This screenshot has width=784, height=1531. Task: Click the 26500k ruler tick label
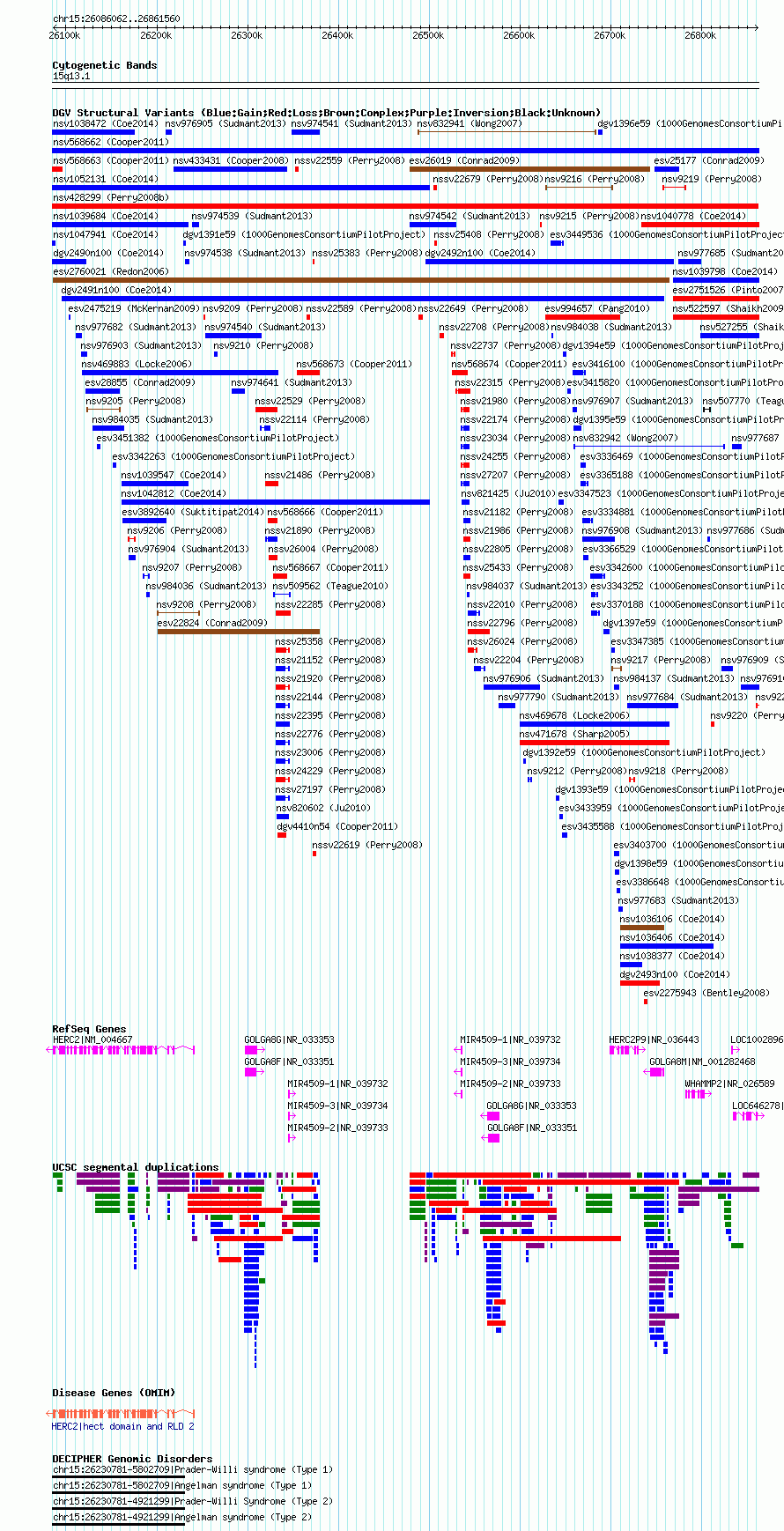click(428, 35)
